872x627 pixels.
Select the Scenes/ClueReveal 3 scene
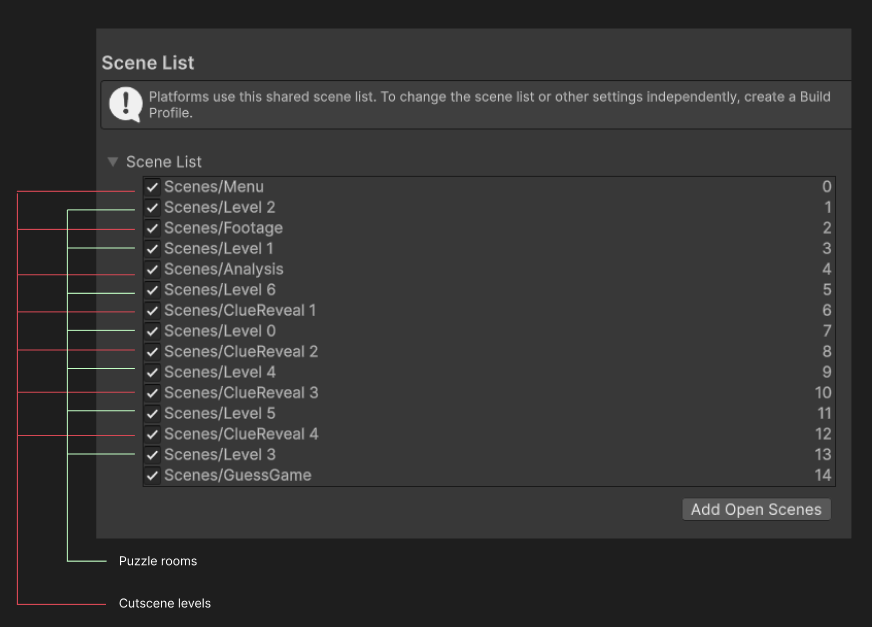pos(241,393)
